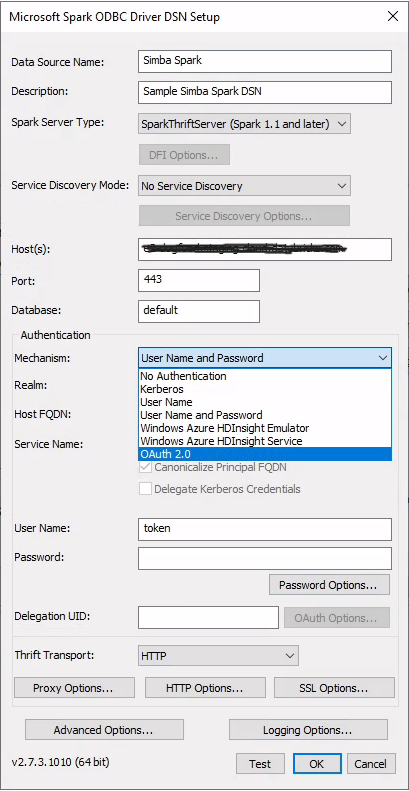Expand Service Discovery Mode combo box

(x=245, y=186)
